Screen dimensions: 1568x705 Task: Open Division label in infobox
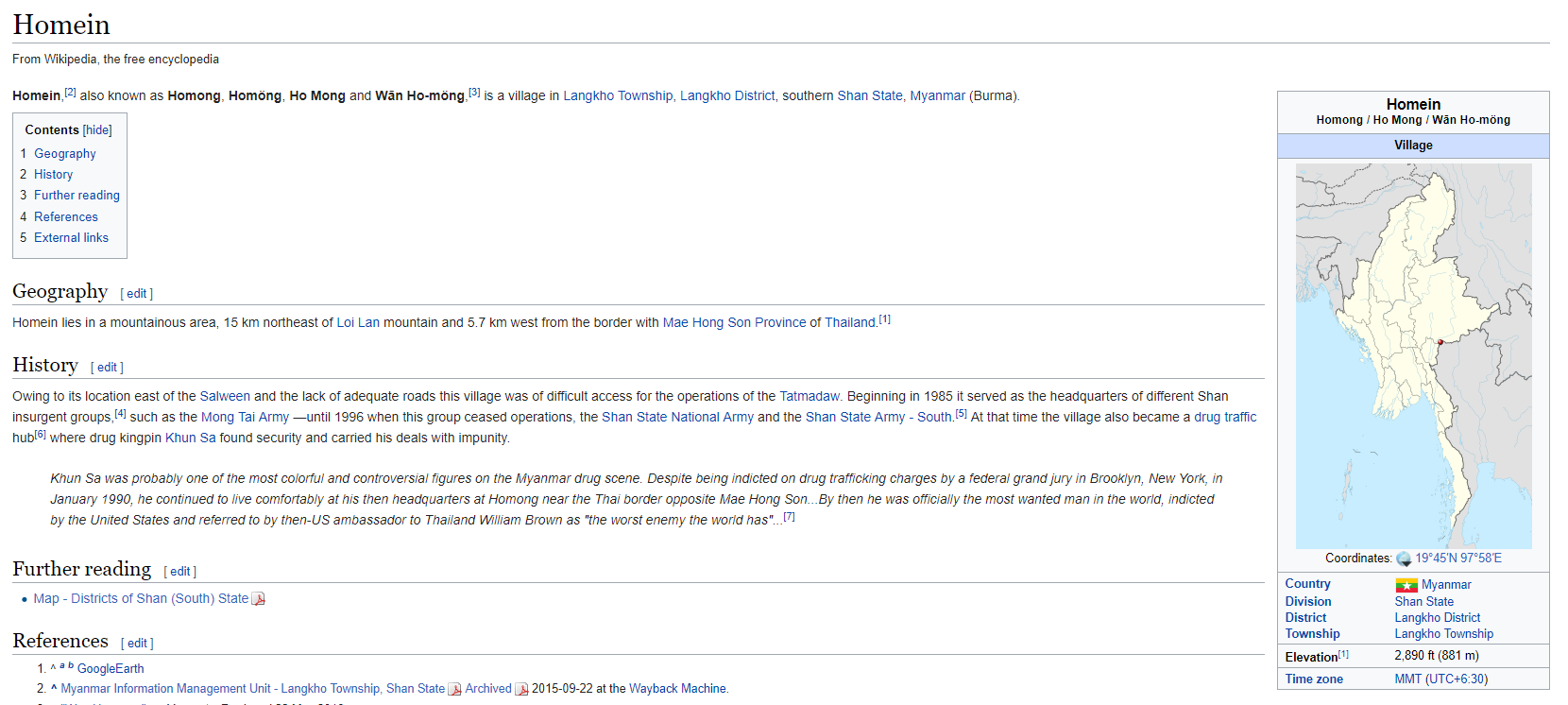(1308, 602)
